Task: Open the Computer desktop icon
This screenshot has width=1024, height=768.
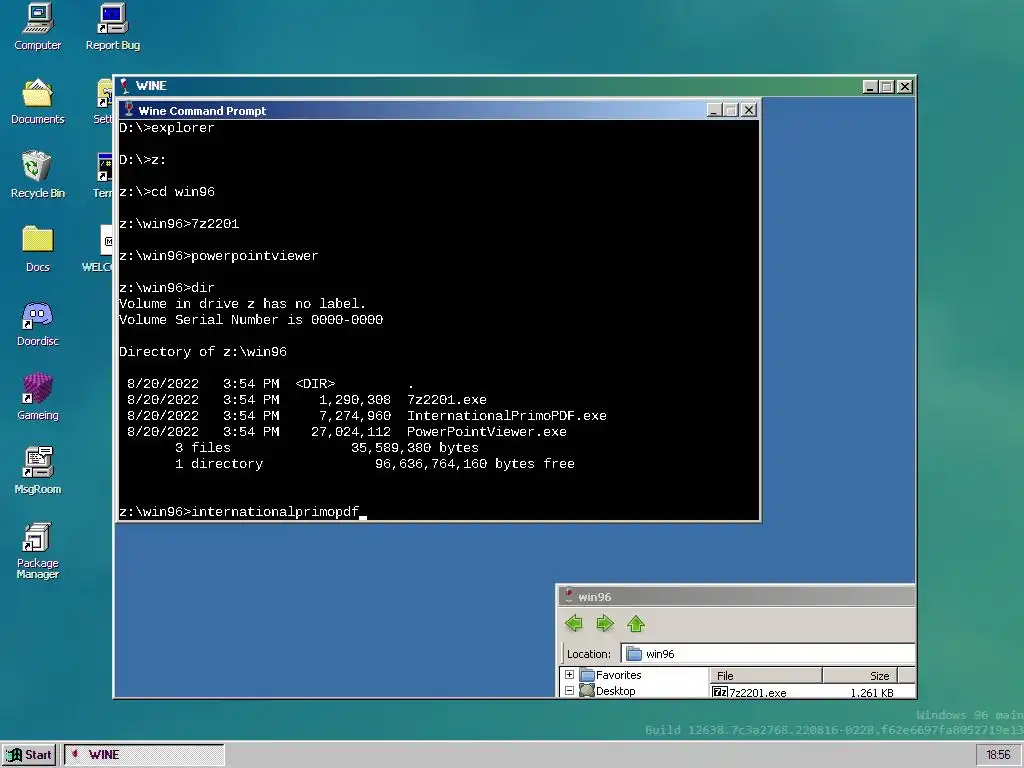Action: point(37,27)
